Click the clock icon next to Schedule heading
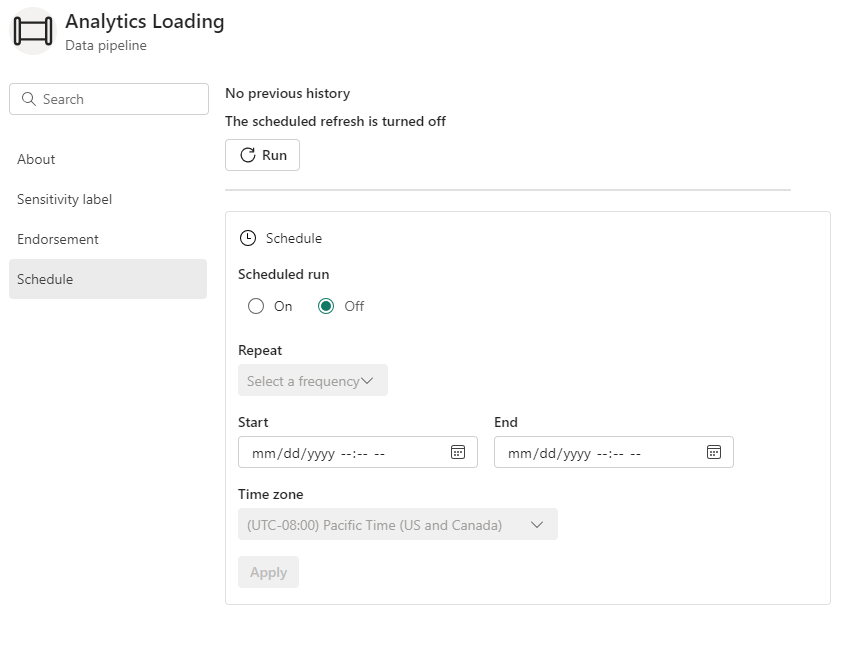Image resolution: width=860 pixels, height=651 pixels. tap(248, 238)
